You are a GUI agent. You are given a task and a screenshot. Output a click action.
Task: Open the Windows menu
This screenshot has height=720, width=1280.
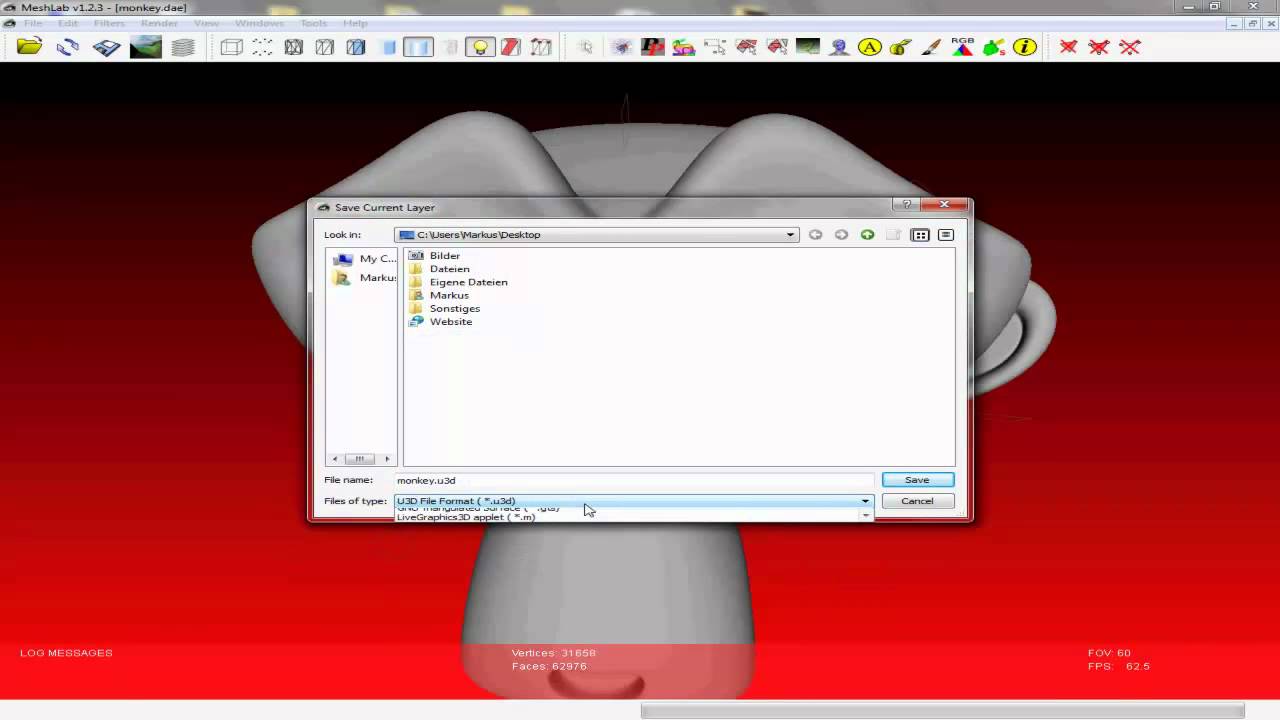click(x=259, y=23)
